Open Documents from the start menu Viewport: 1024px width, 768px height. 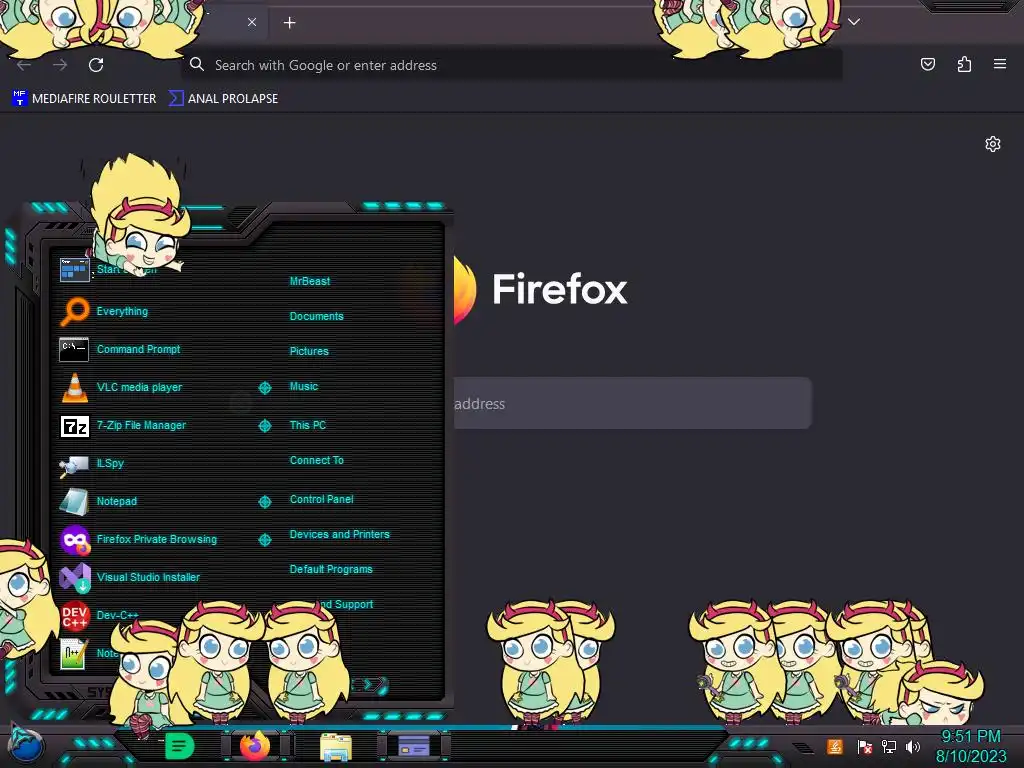[x=316, y=316]
